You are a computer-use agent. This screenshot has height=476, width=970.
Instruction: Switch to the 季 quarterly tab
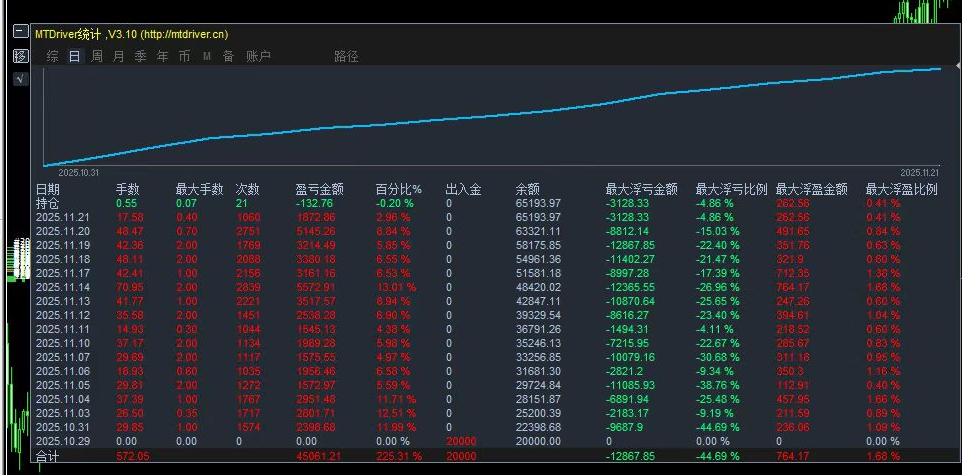coord(140,56)
